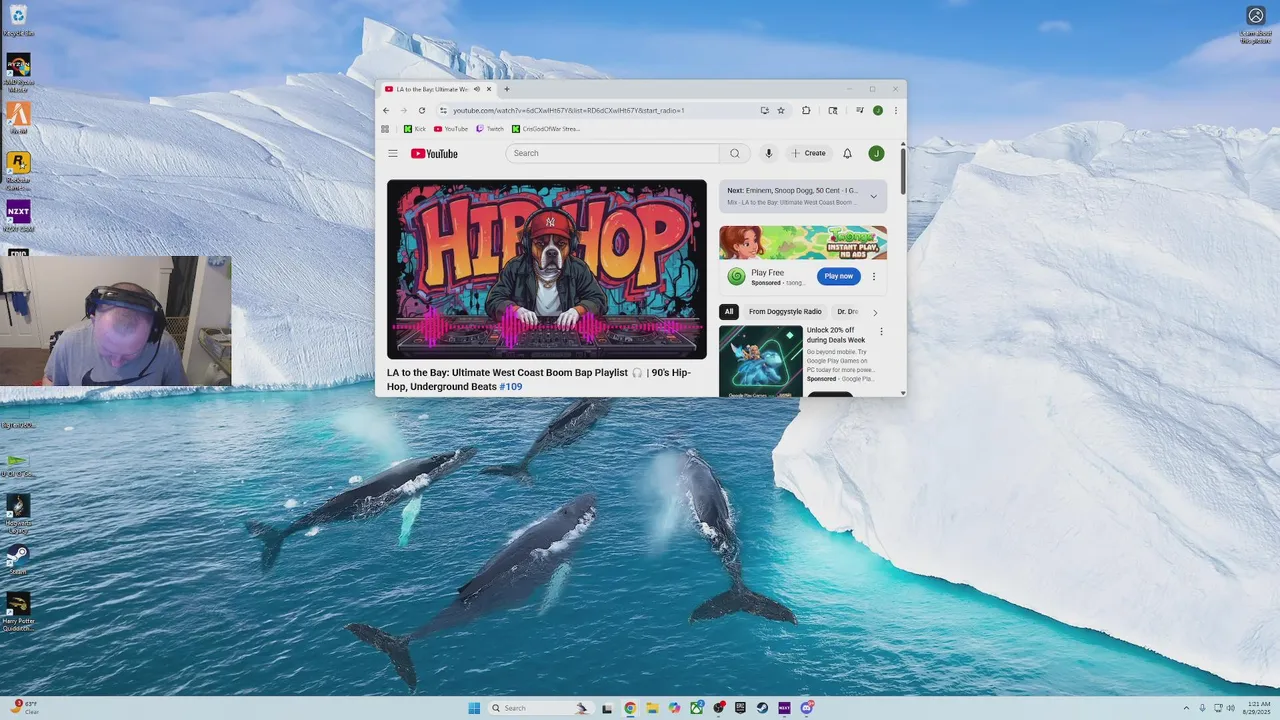Viewport: 1280px width, 720px height.
Task: Click the YouTube logo to go home
Action: click(434, 153)
